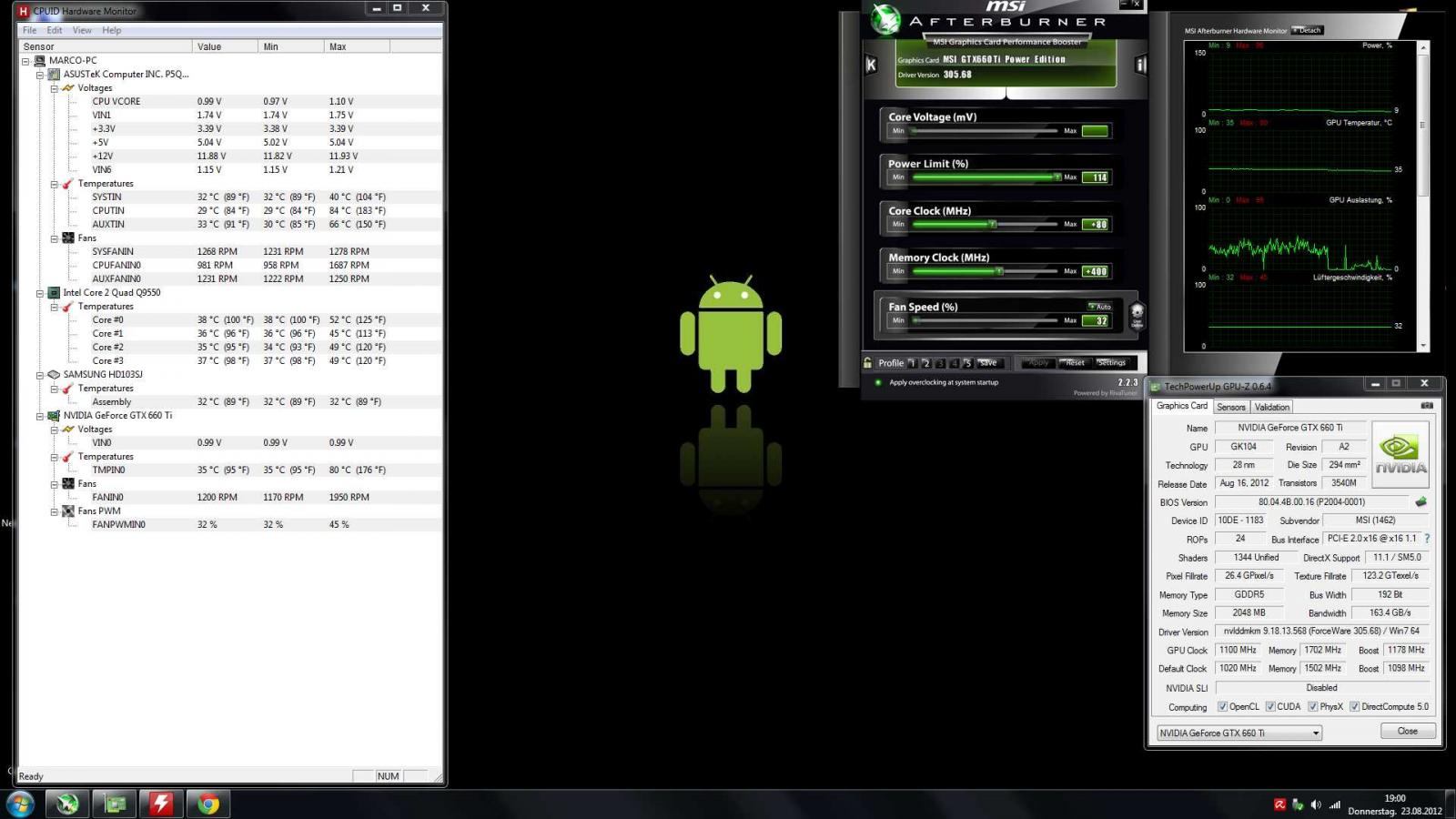Click the Afterburner Reset button
The image size is (1456, 819).
[1075, 362]
